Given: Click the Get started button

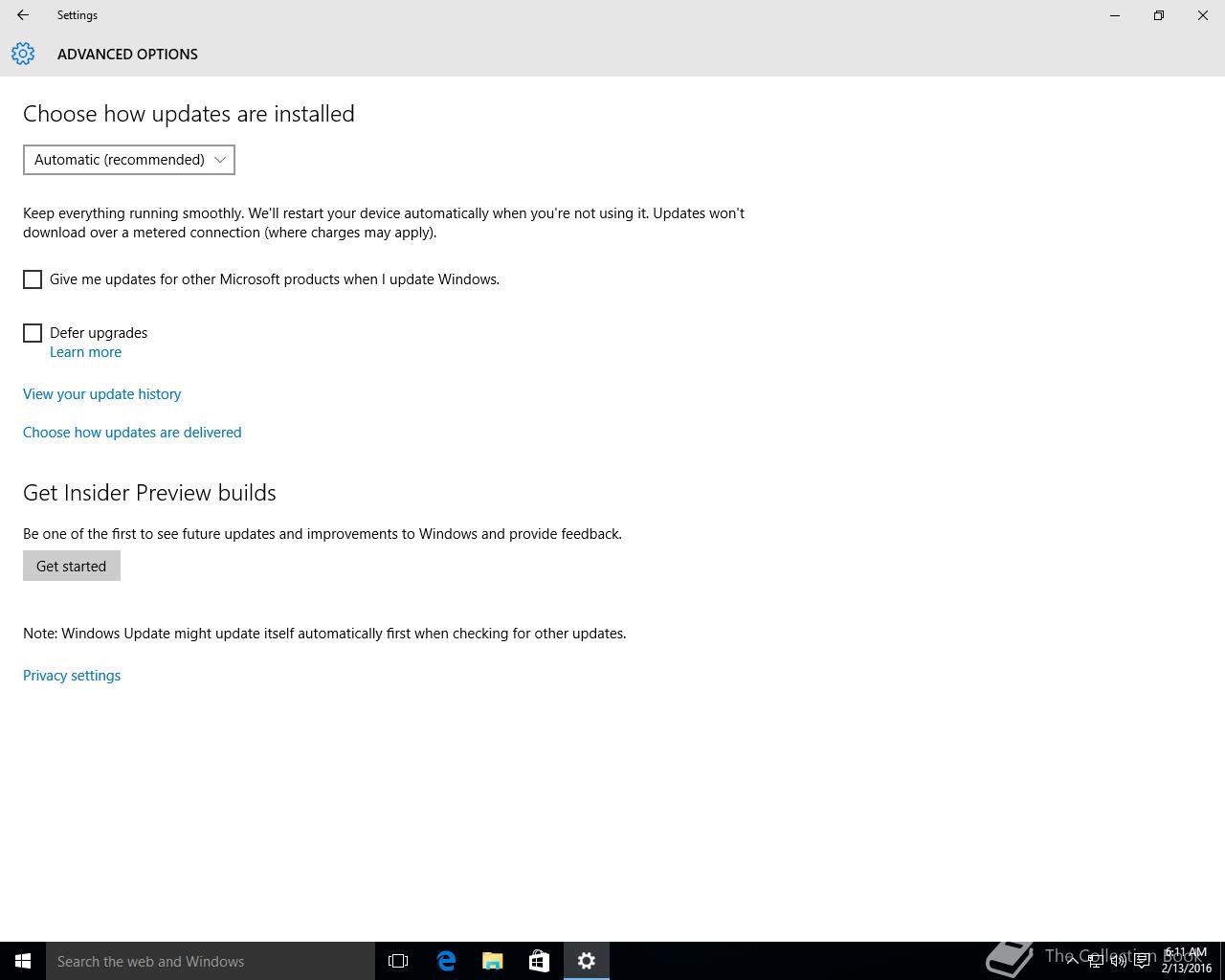Looking at the screenshot, I should click(72, 566).
